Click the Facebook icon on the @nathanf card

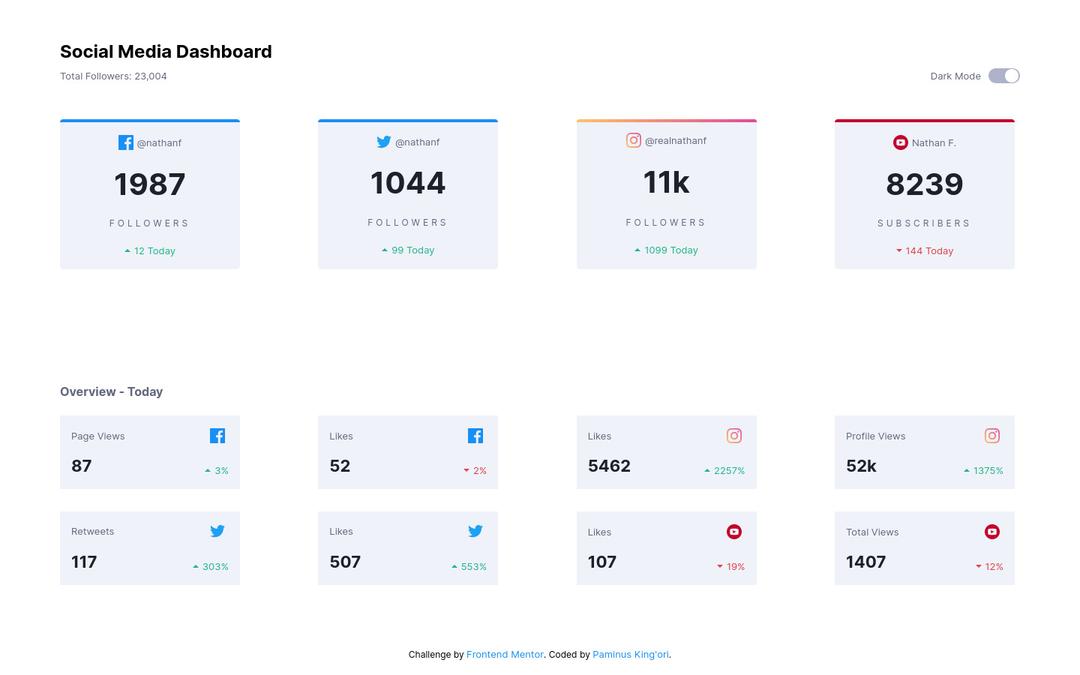click(126, 143)
